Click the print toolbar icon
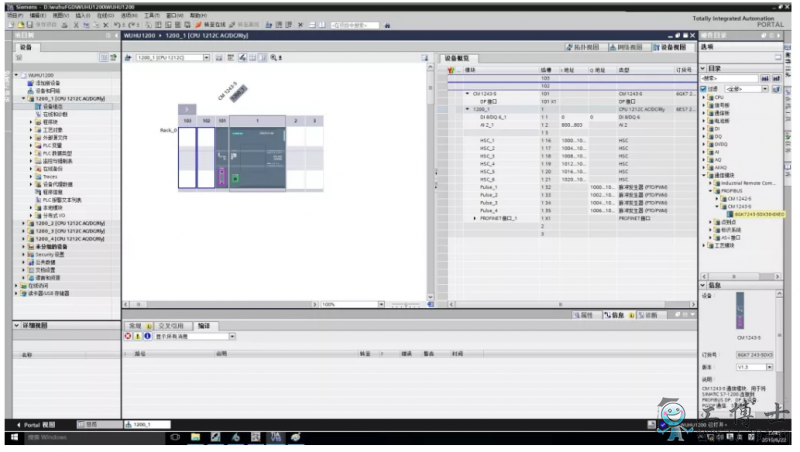Image resolution: width=800 pixels, height=452 pixels. coord(64,24)
